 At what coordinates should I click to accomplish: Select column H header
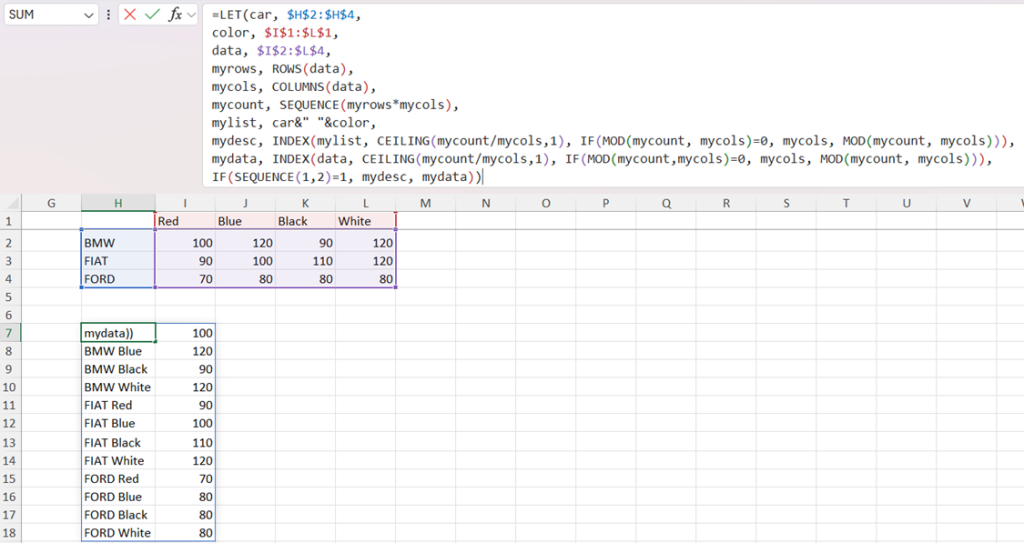(x=118, y=203)
